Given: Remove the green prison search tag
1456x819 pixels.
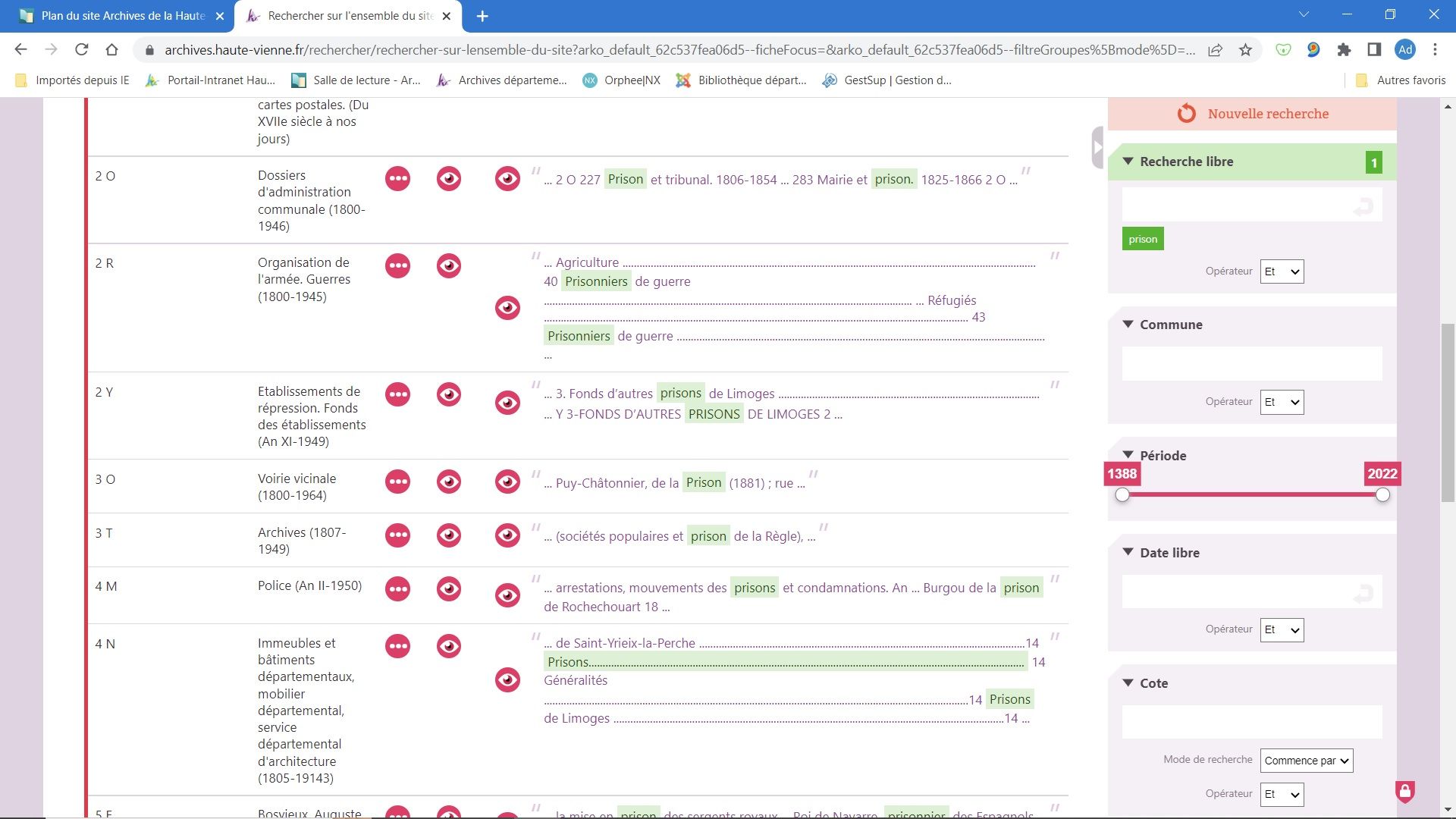Looking at the screenshot, I should [1142, 240].
